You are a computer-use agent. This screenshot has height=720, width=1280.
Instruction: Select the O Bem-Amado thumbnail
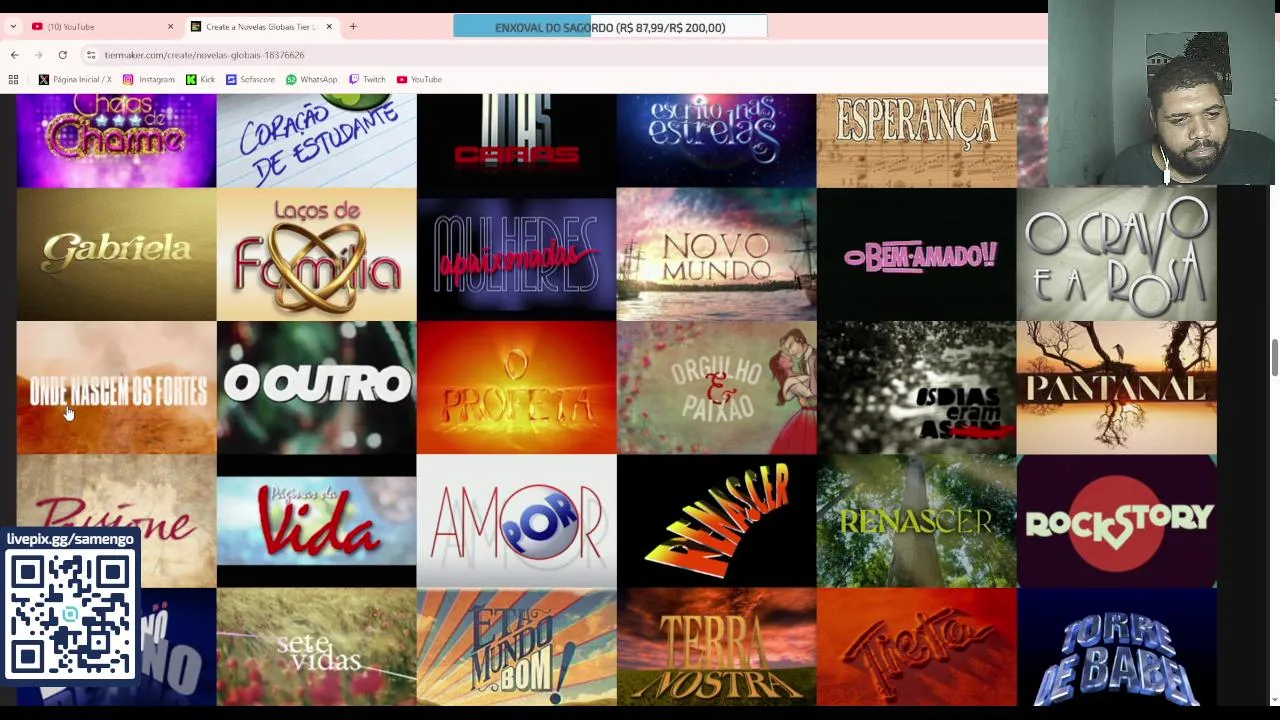tap(916, 255)
